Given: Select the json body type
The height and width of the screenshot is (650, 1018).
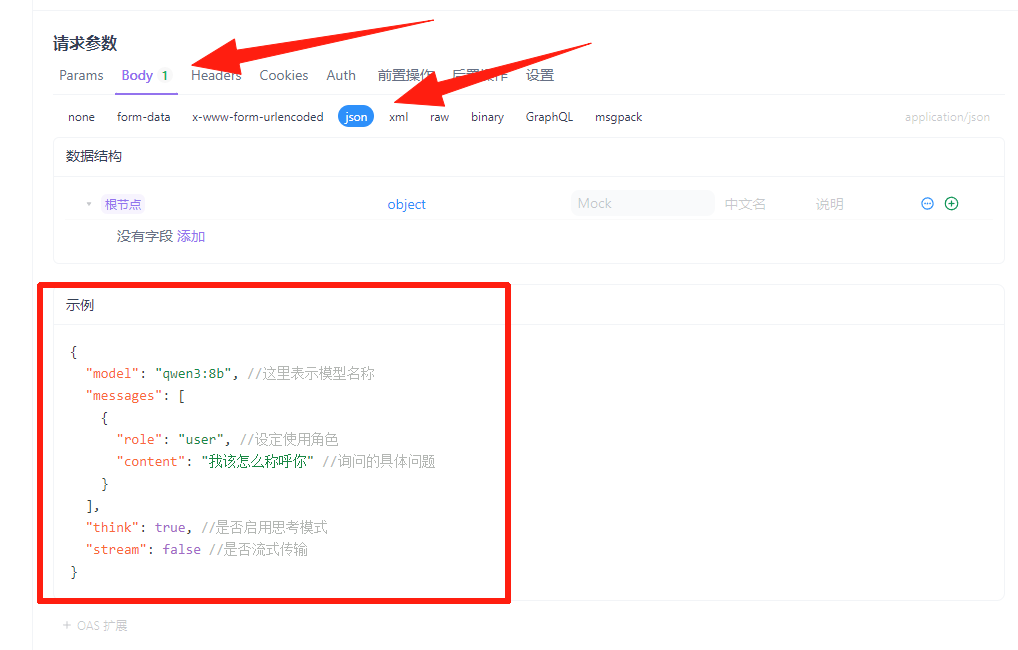Looking at the screenshot, I should 356,117.
